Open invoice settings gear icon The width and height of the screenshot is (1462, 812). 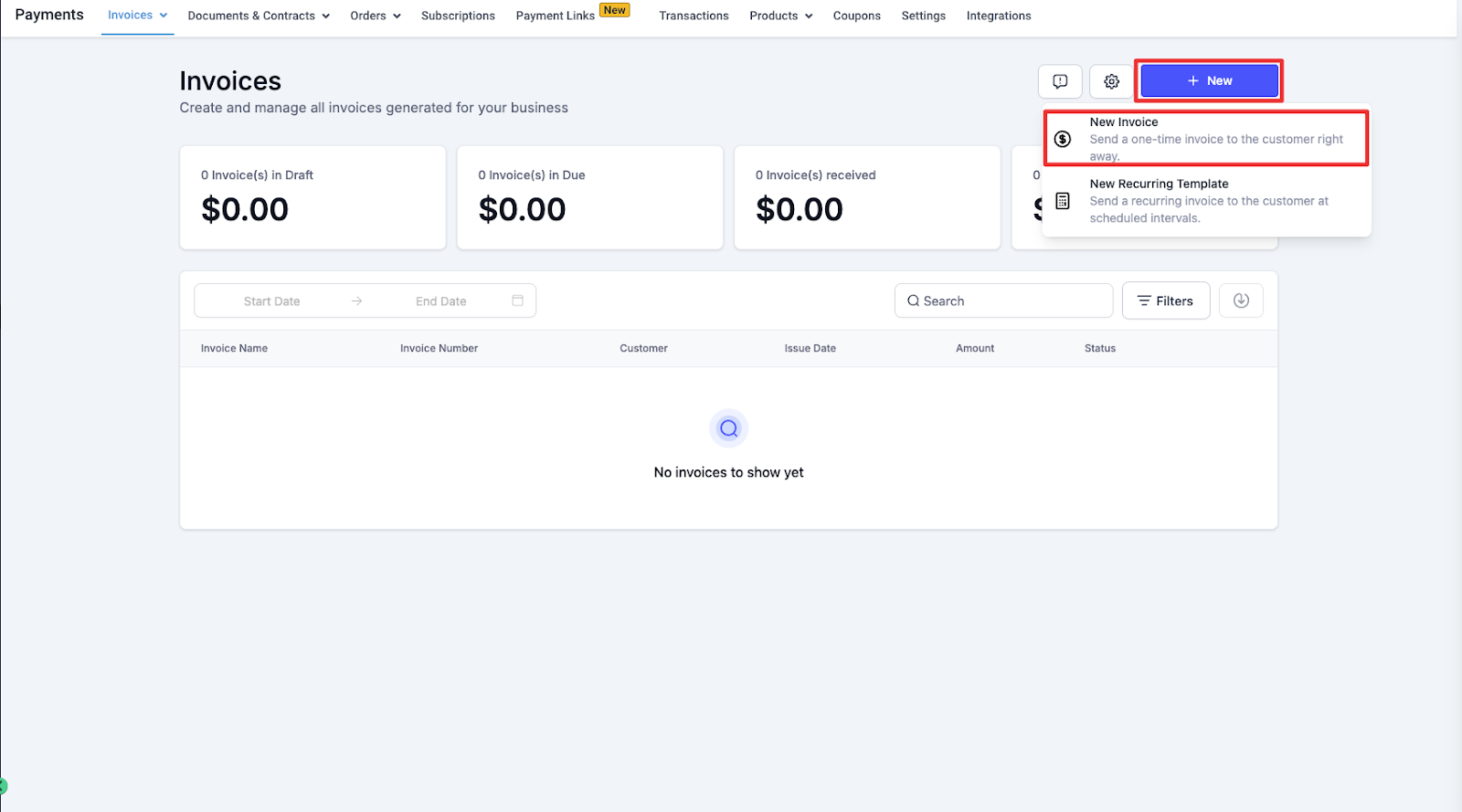coord(1111,81)
